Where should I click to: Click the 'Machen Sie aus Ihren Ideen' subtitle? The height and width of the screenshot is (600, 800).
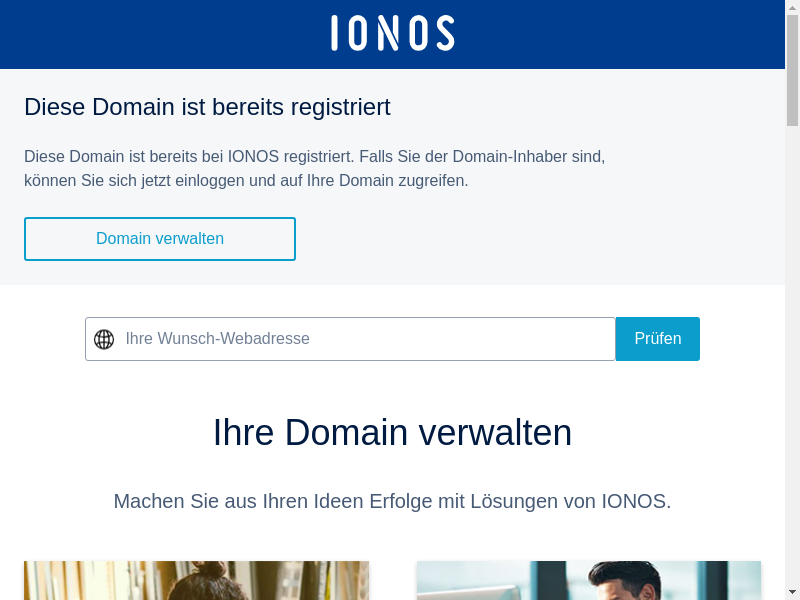pyautogui.click(x=392, y=501)
